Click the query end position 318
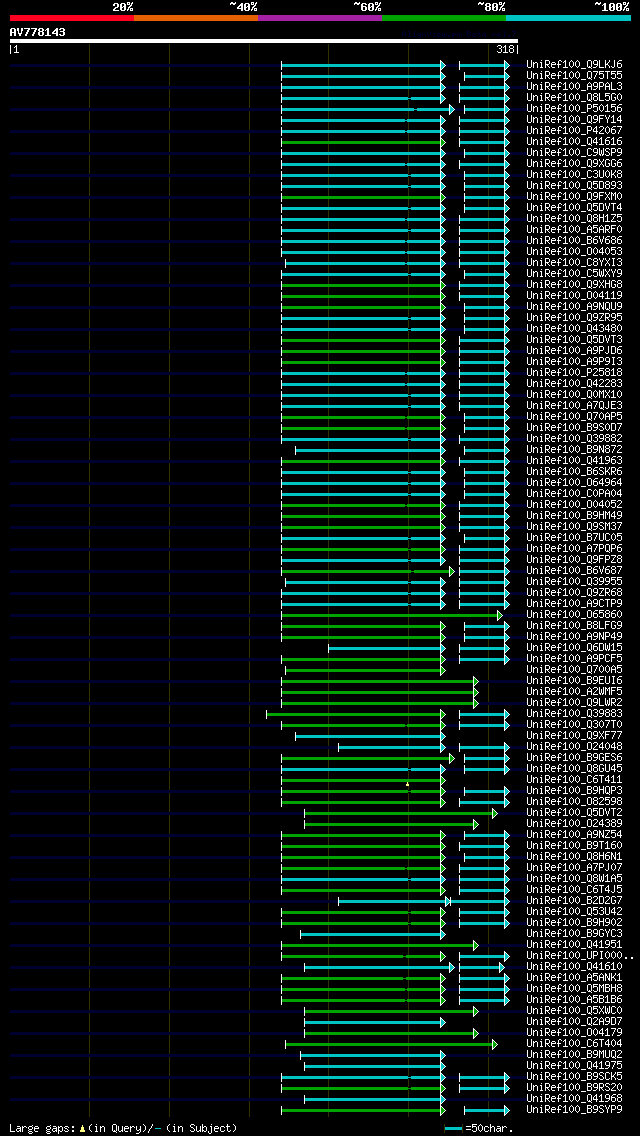This screenshot has width=640, height=1136. 505,49
